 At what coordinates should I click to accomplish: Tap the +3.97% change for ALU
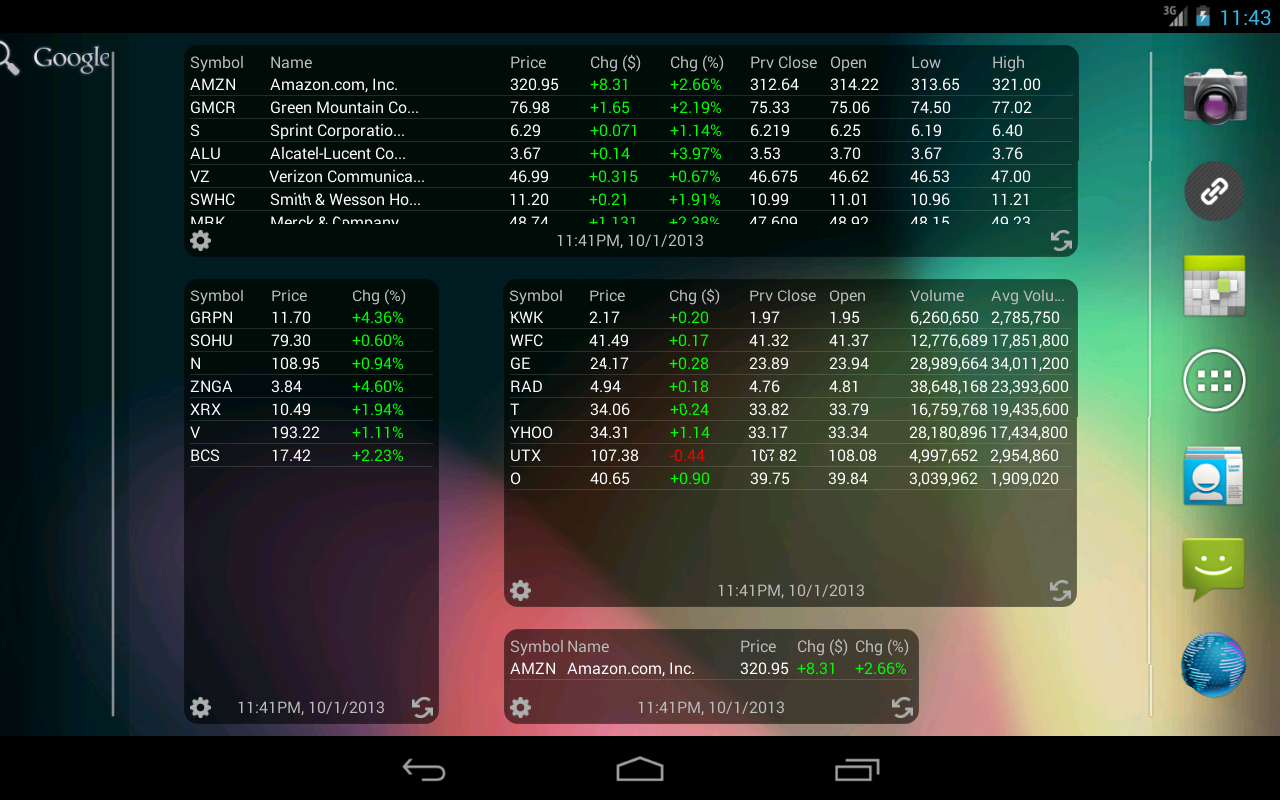(x=696, y=154)
